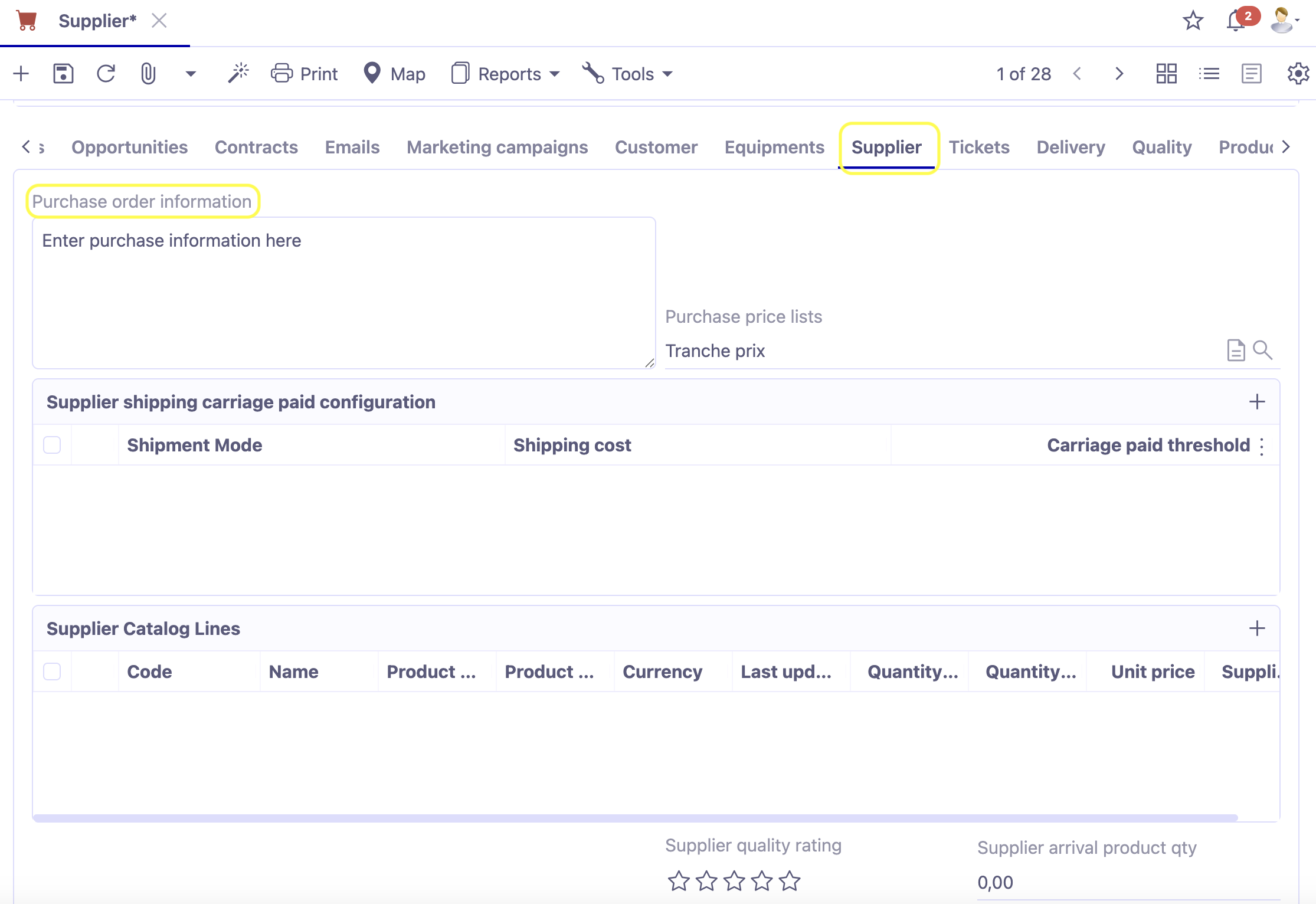Image resolution: width=1316 pixels, height=904 pixels.
Task: Select all Supplier shipping configuration rows
Action: pyautogui.click(x=51, y=446)
